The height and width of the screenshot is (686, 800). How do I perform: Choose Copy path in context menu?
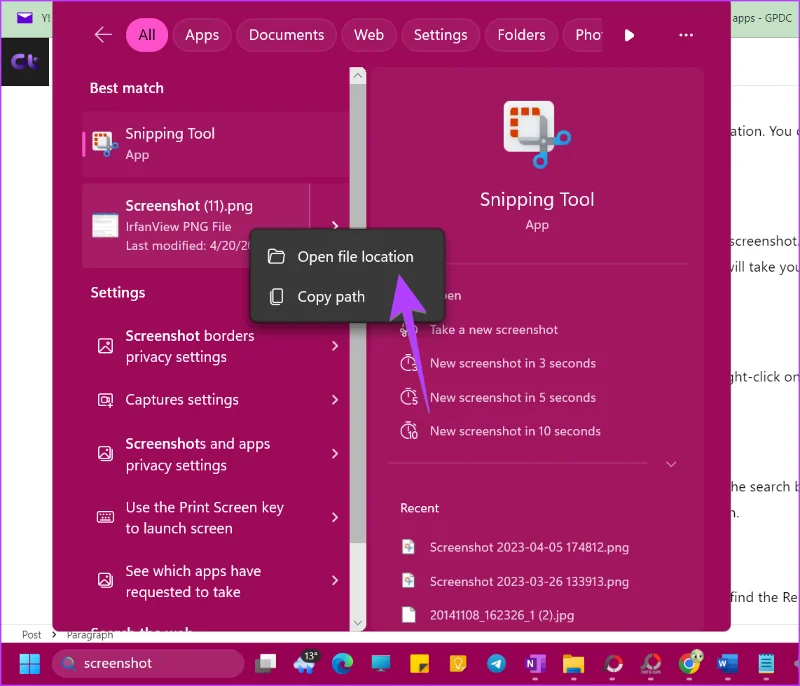tap(347, 296)
